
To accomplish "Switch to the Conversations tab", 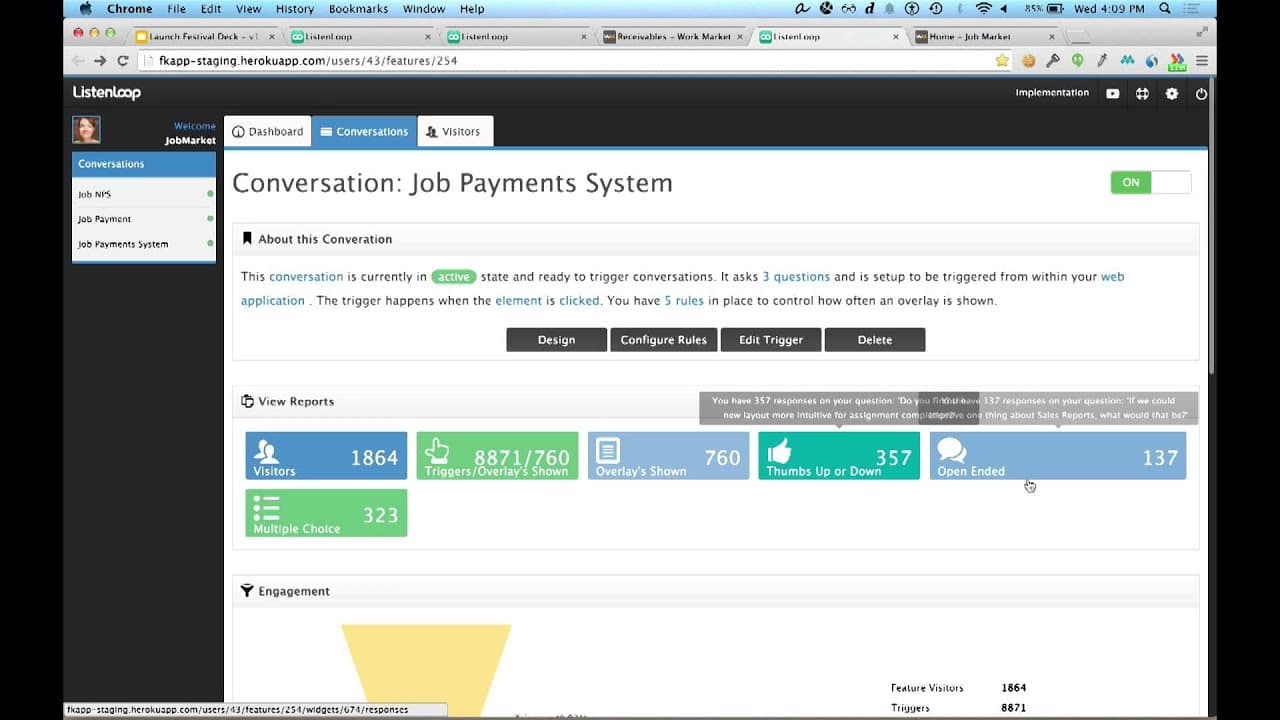I will pos(364,131).
